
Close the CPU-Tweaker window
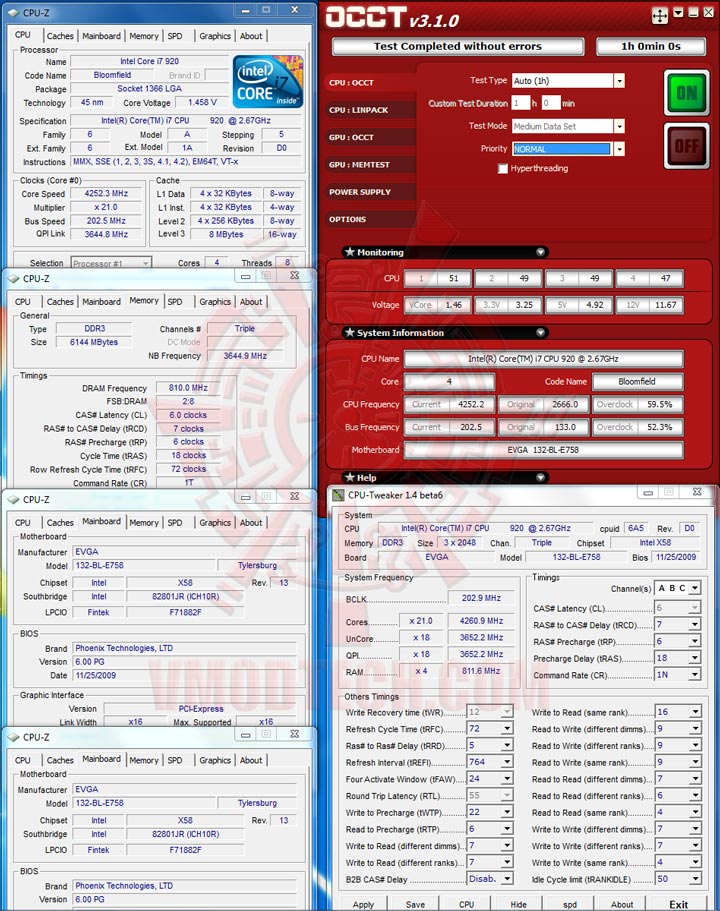697,492
